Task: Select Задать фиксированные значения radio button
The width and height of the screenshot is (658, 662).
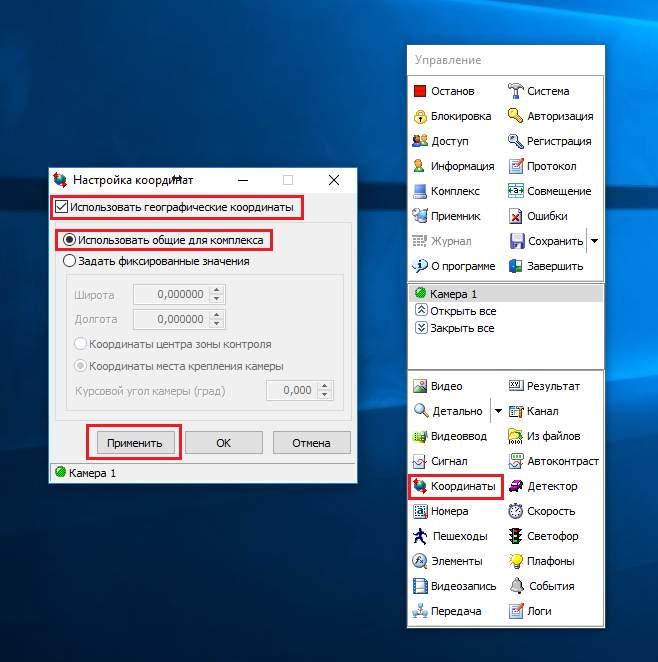Action: [x=69, y=261]
